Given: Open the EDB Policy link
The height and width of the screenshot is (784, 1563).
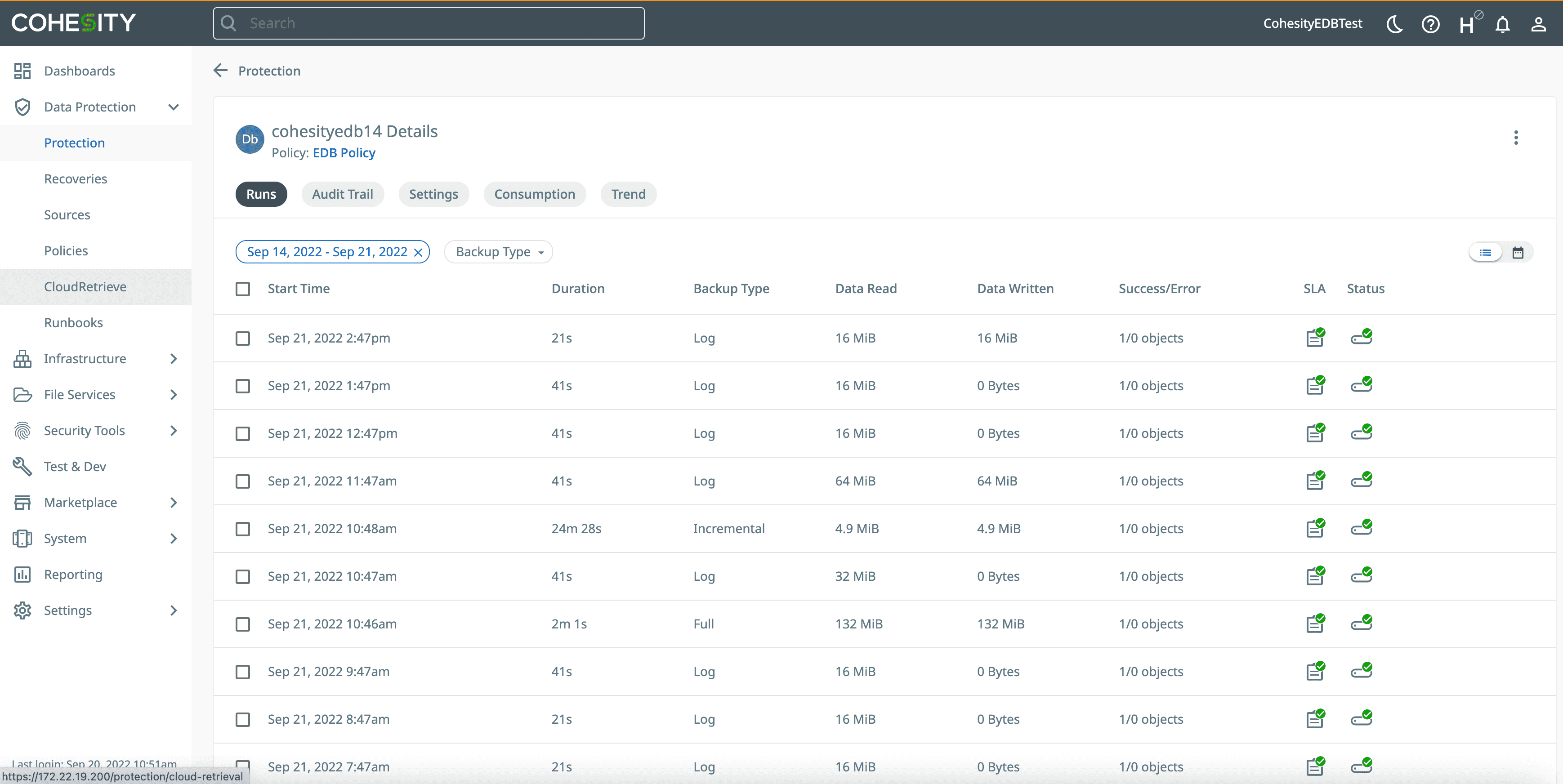Looking at the screenshot, I should point(344,153).
